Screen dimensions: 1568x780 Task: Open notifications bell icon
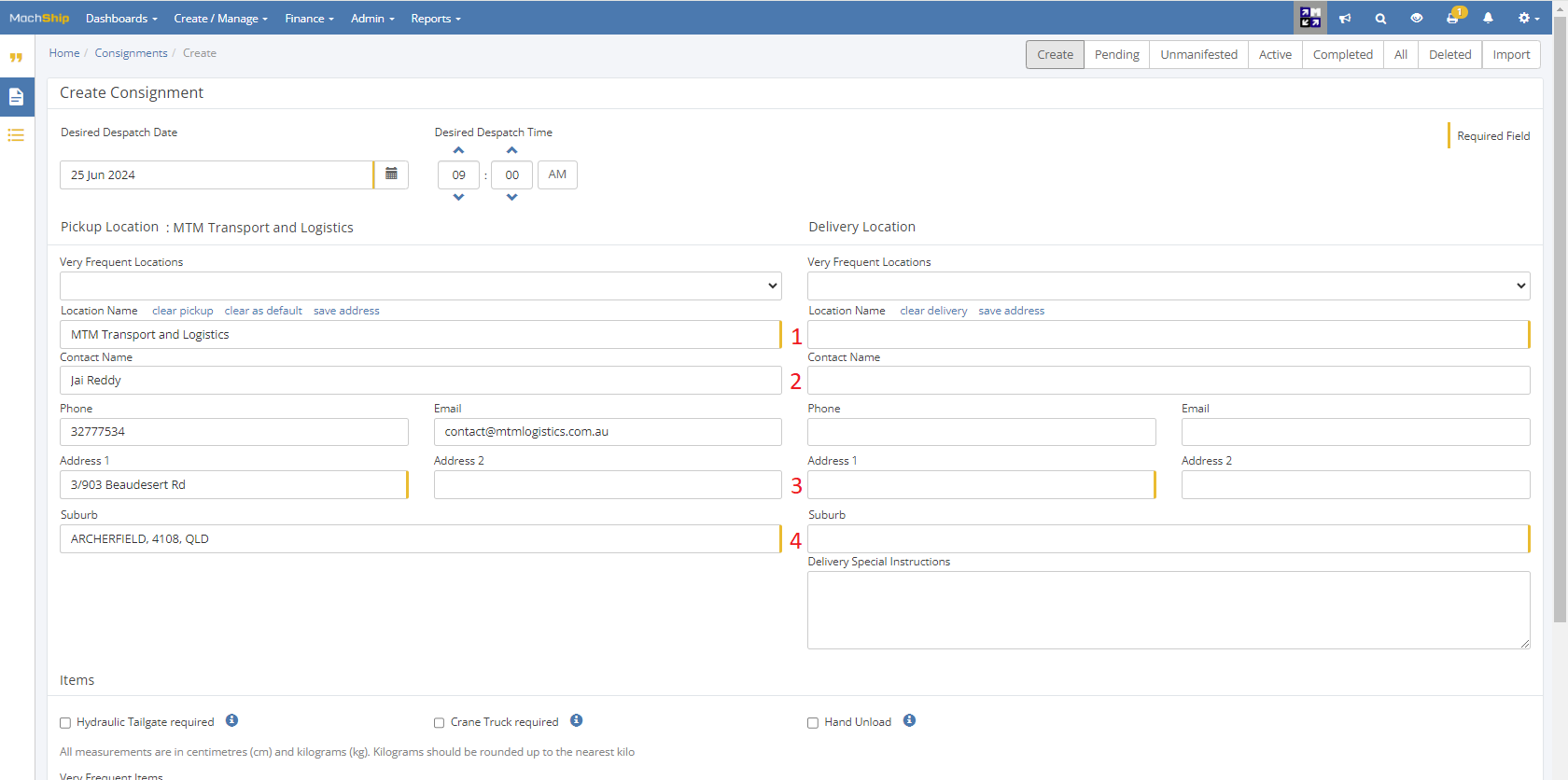pos(1488,18)
